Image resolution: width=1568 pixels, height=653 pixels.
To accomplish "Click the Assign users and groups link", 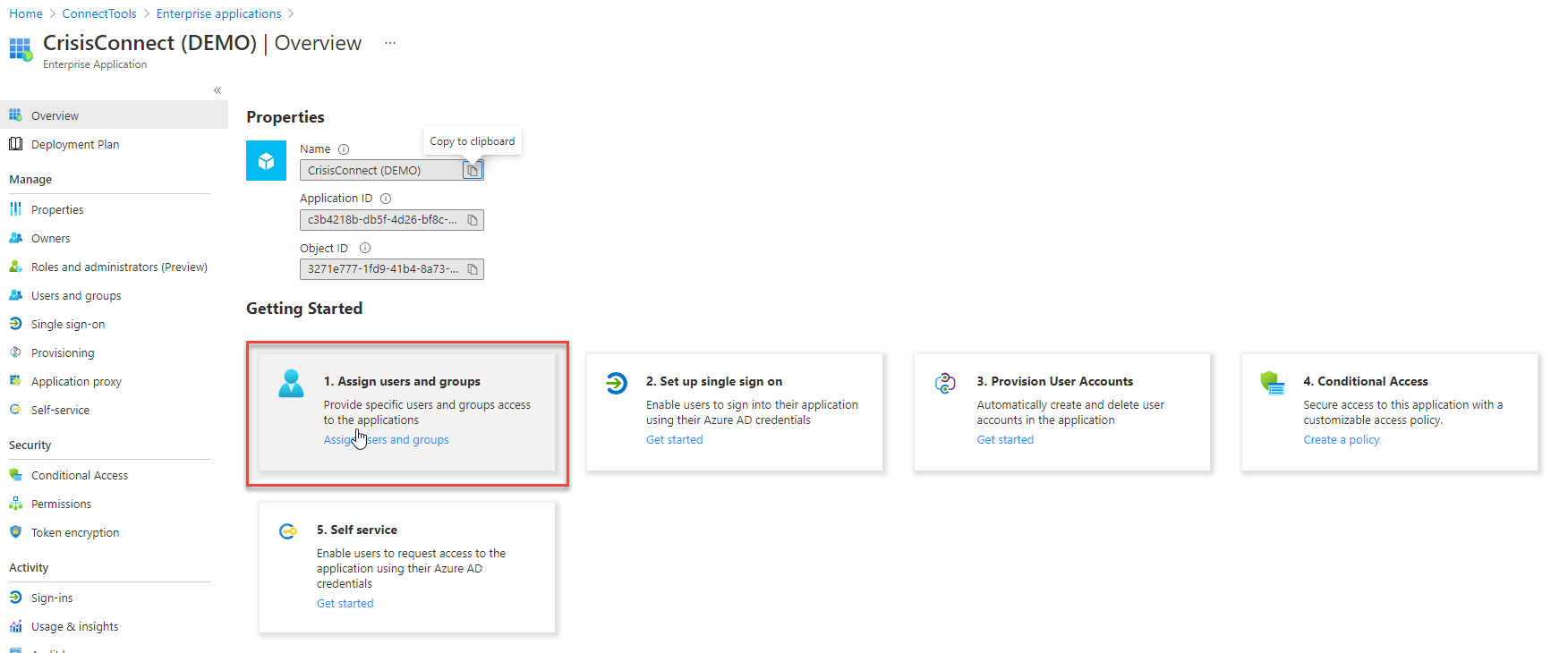I will pyautogui.click(x=386, y=439).
